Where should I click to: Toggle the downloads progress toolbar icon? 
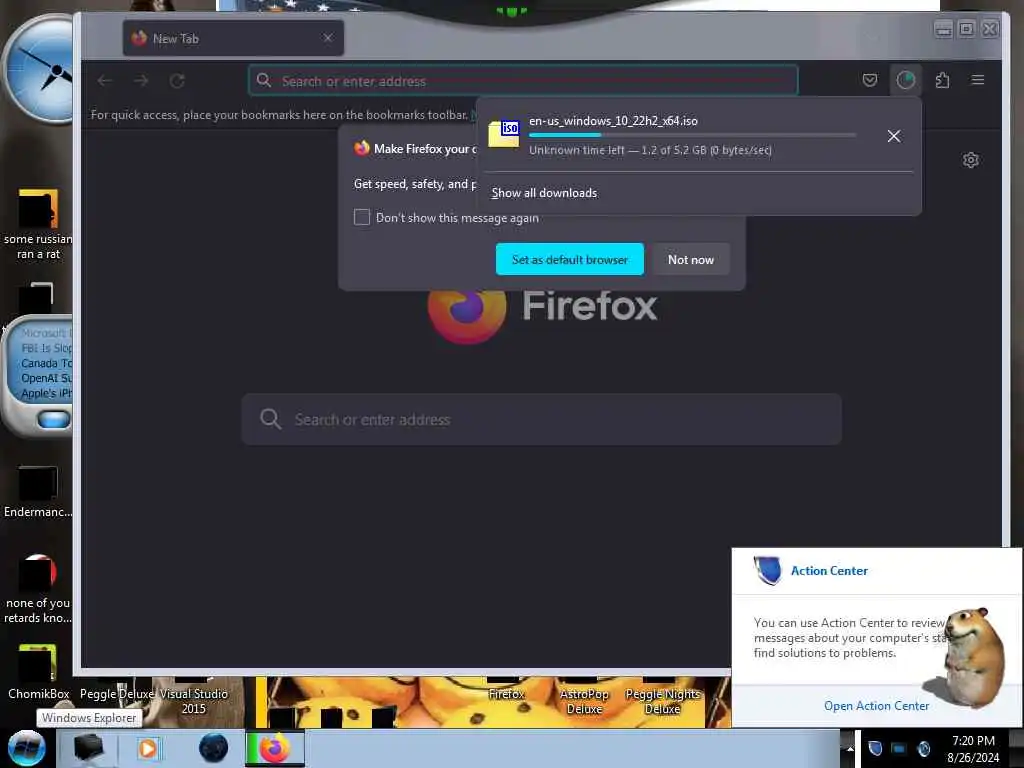point(906,80)
